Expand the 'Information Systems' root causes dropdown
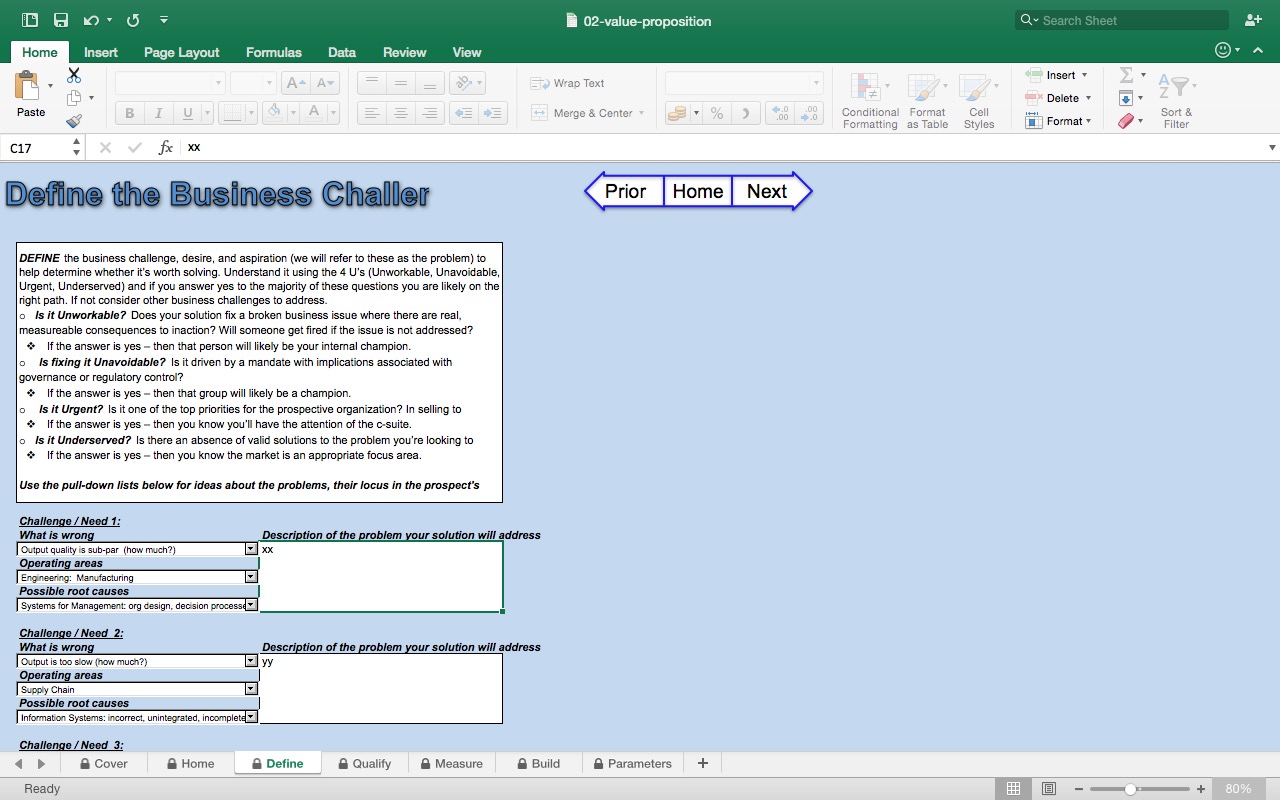The width and height of the screenshot is (1280, 800). click(250, 716)
